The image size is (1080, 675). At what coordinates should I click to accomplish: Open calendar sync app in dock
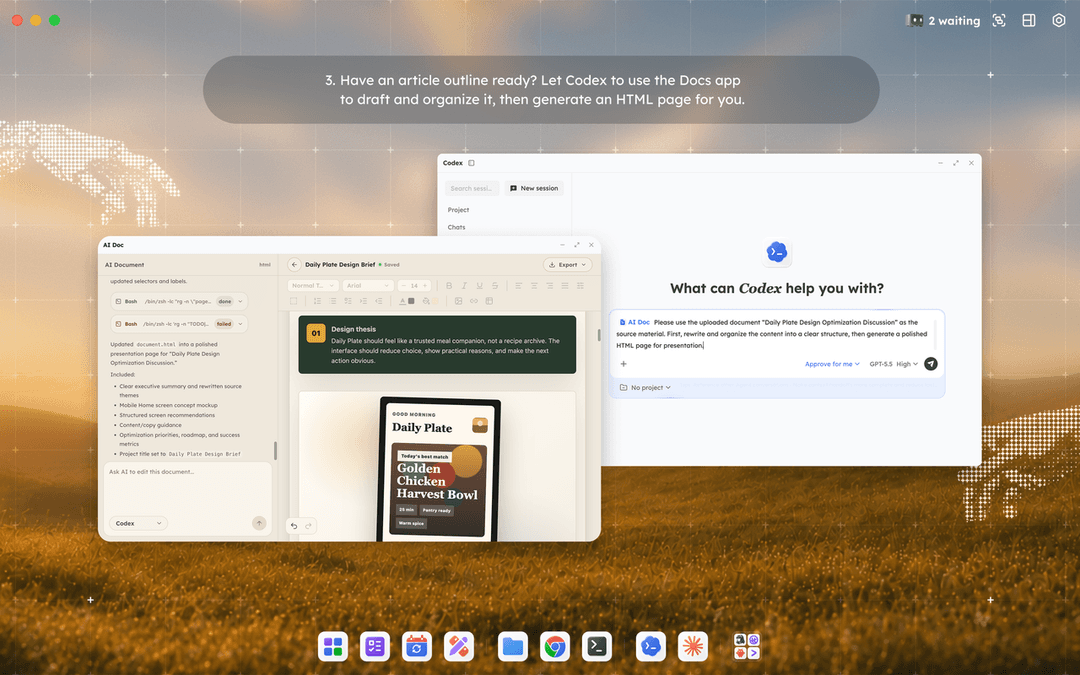417,647
